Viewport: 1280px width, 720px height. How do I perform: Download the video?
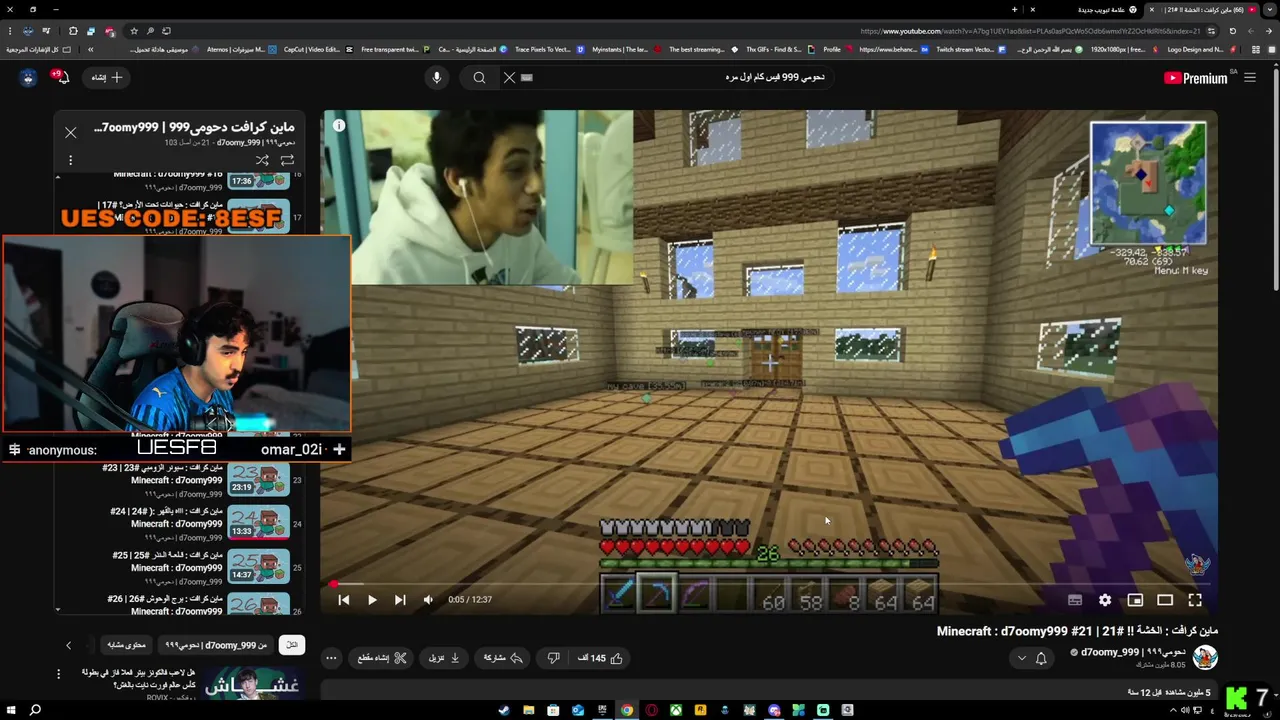(x=444, y=658)
